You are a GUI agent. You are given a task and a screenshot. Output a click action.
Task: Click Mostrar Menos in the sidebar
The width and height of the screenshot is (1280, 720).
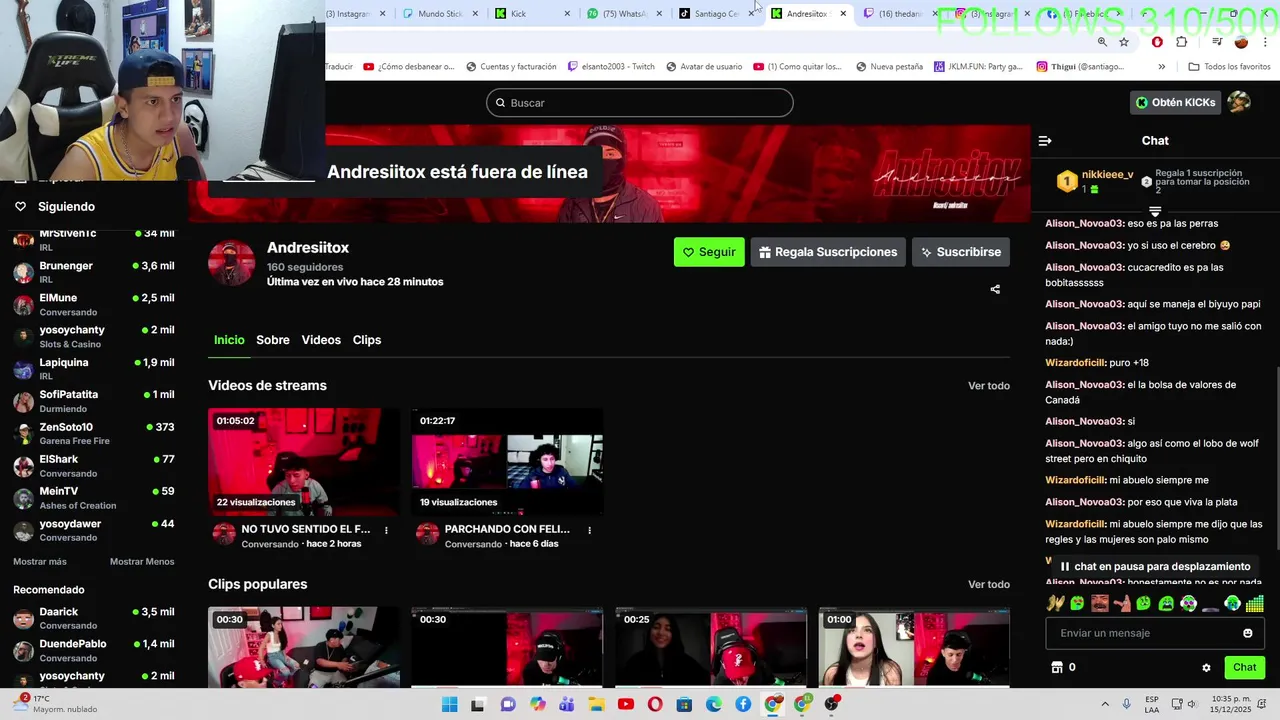(142, 561)
